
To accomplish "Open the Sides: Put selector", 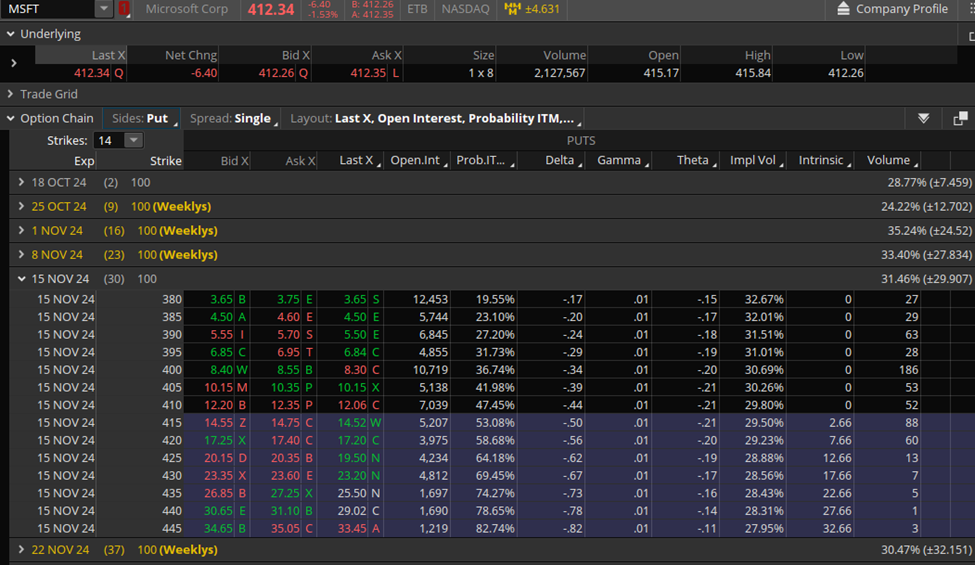I will coord(145,118).
